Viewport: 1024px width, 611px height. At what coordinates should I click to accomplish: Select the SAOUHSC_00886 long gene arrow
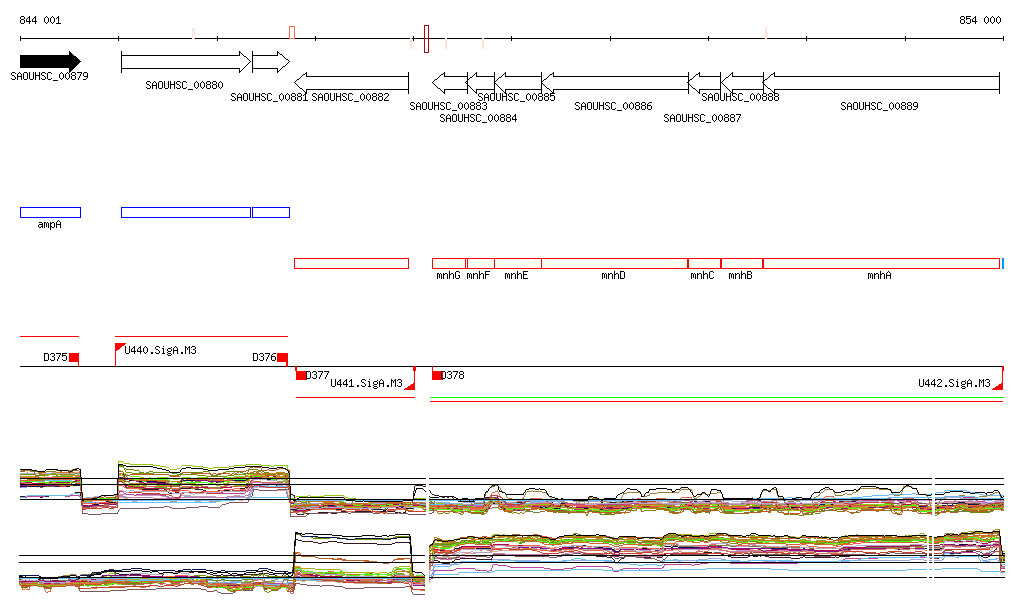pos(615,83)
